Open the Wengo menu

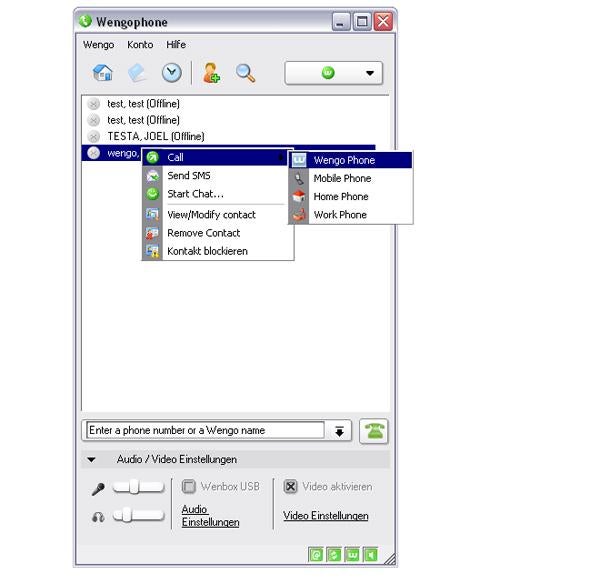pos(98,45)
